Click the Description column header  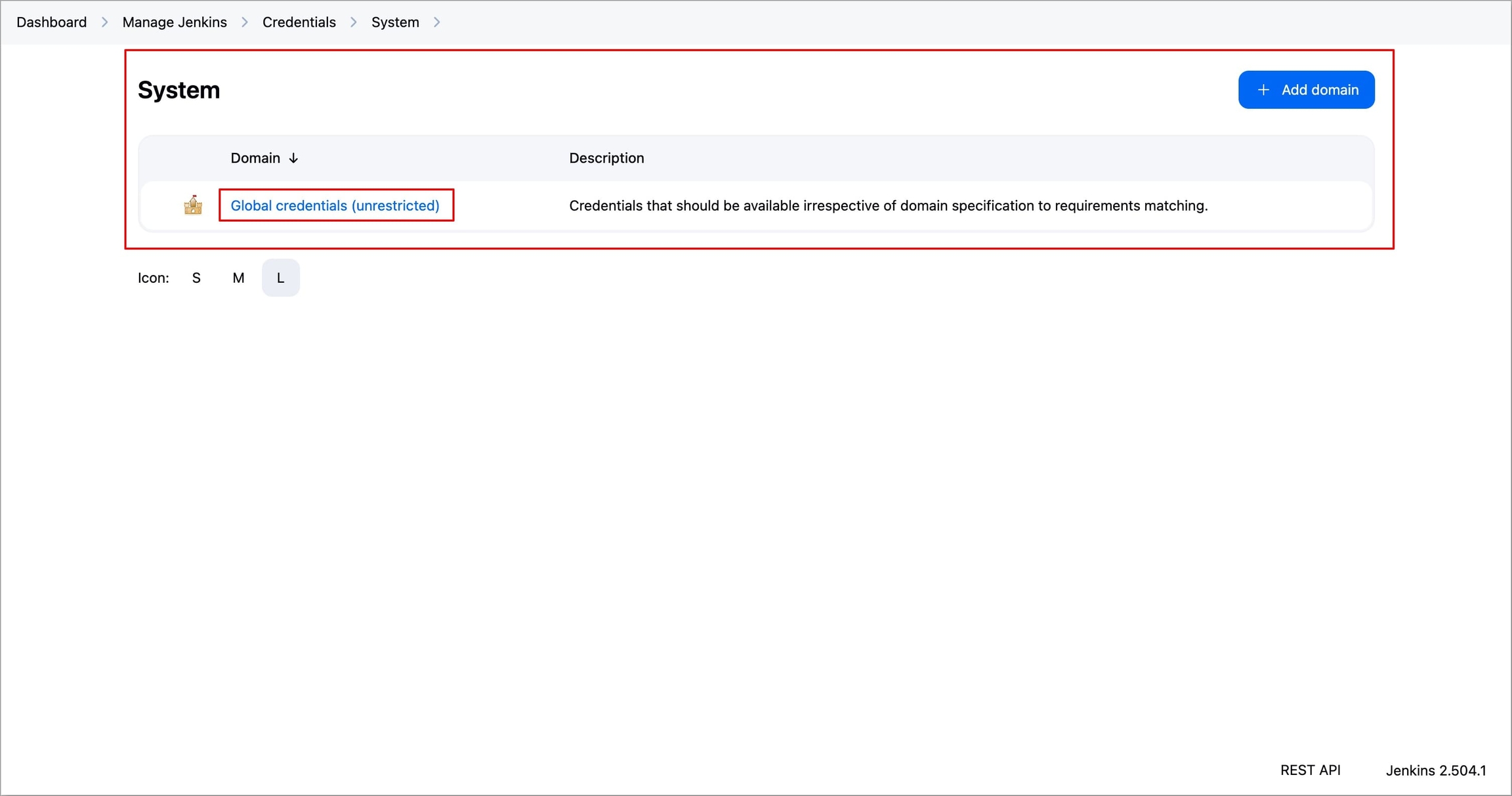606,158
